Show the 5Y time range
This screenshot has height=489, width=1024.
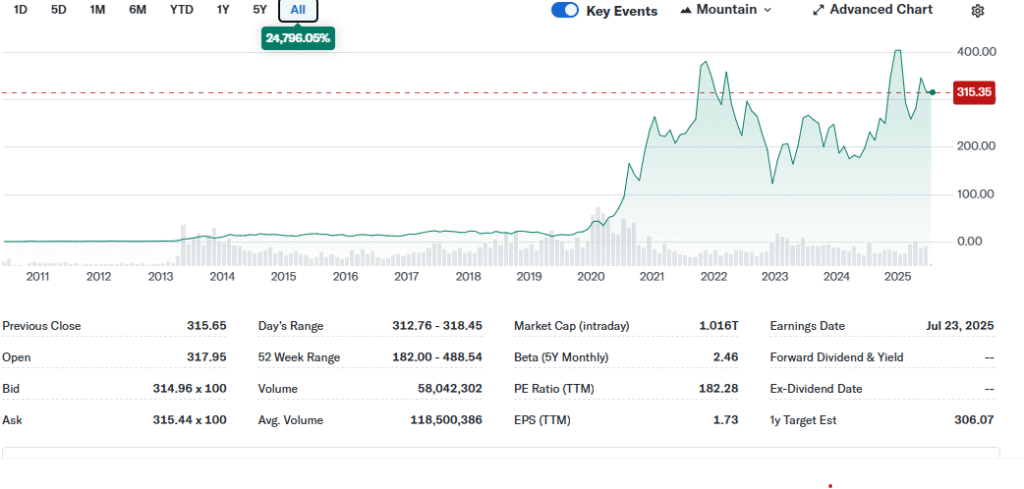coord(260,9)
